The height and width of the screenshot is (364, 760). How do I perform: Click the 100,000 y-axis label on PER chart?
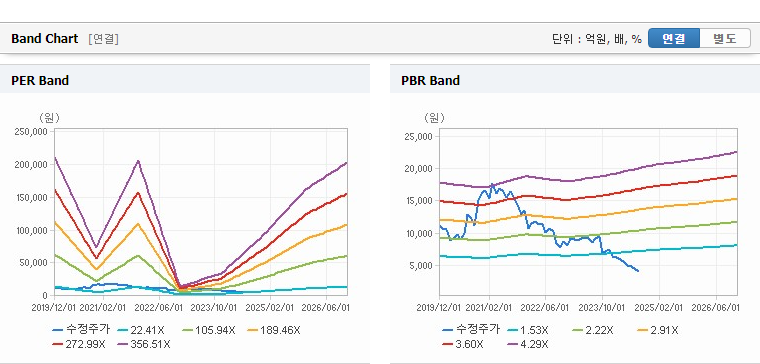point(32,230)
